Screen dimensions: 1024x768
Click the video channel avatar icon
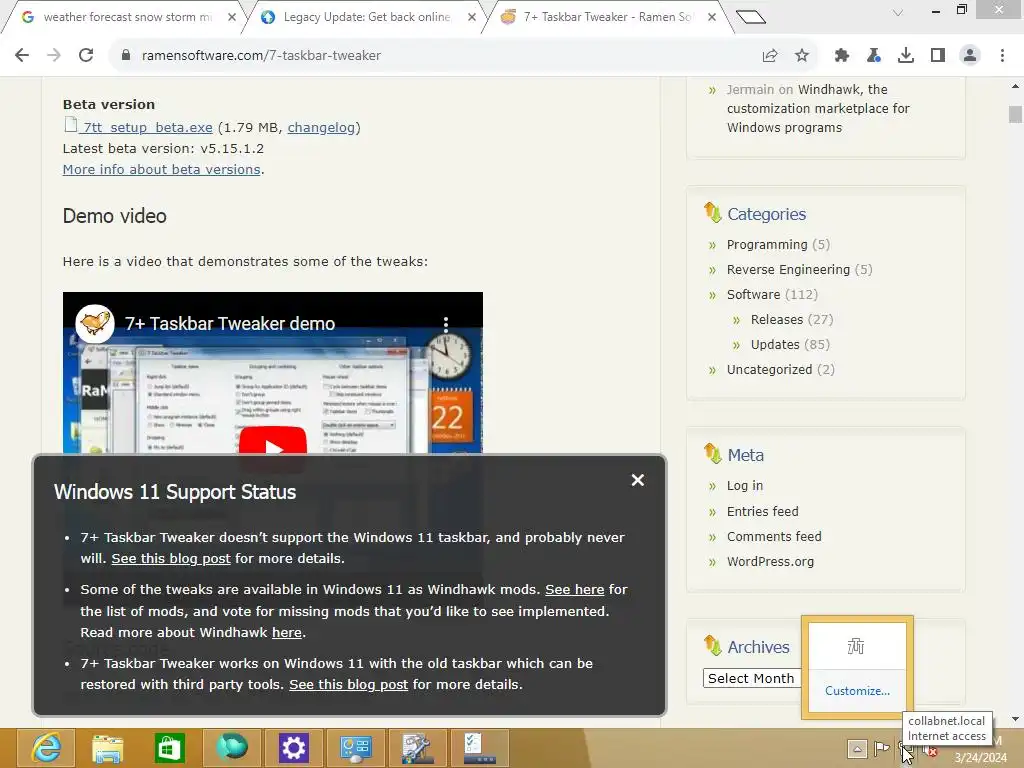(x=95, y=323)
